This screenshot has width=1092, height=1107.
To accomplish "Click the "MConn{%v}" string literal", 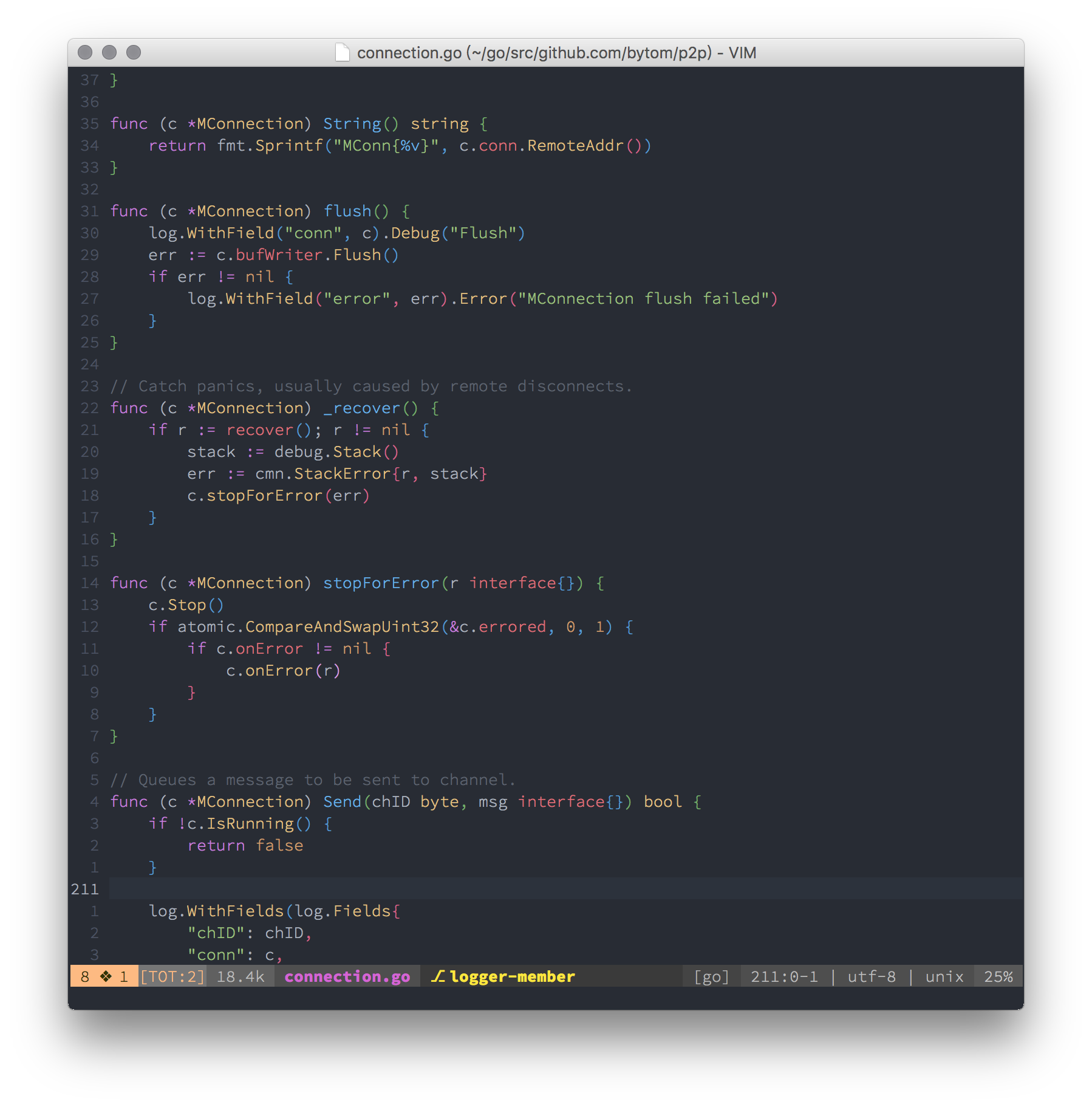I will (386, 145).
